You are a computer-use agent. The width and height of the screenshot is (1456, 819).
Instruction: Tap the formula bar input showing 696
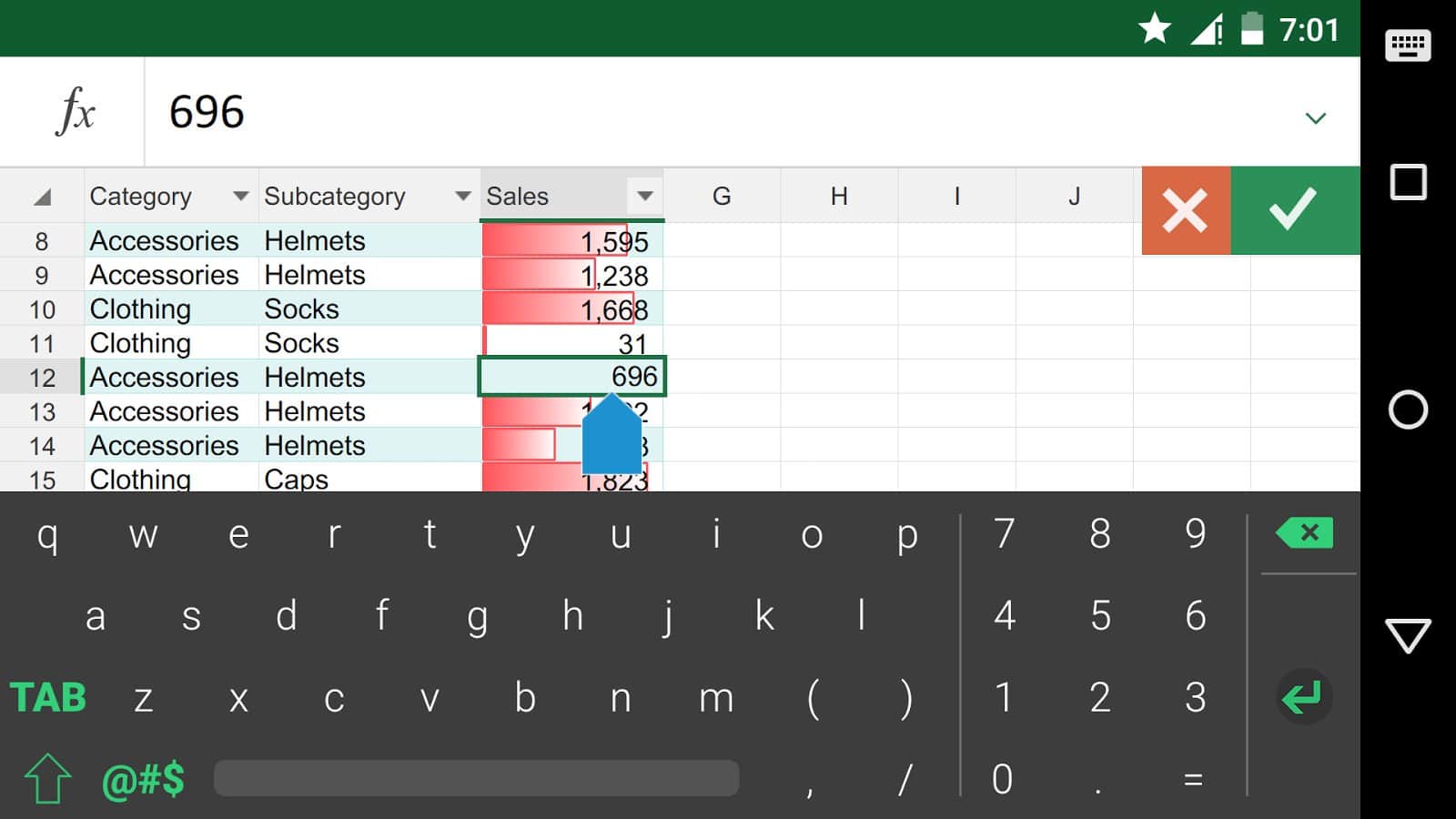pos(710,112)
